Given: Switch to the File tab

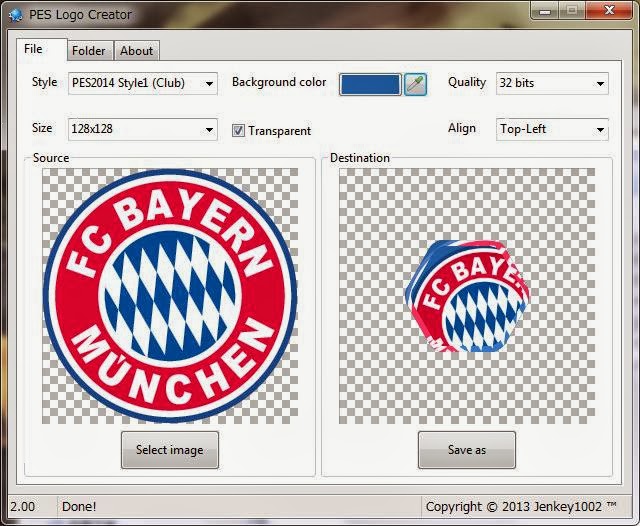Looking at the screenshot, I should click(42, 50).
